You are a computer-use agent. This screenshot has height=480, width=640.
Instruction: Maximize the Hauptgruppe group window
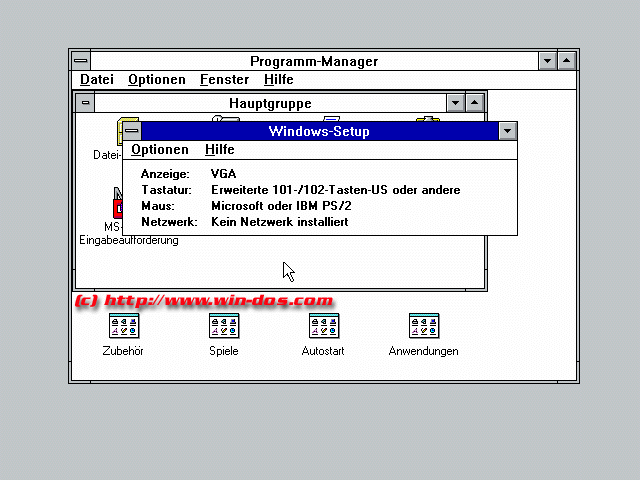click(475, 103)
